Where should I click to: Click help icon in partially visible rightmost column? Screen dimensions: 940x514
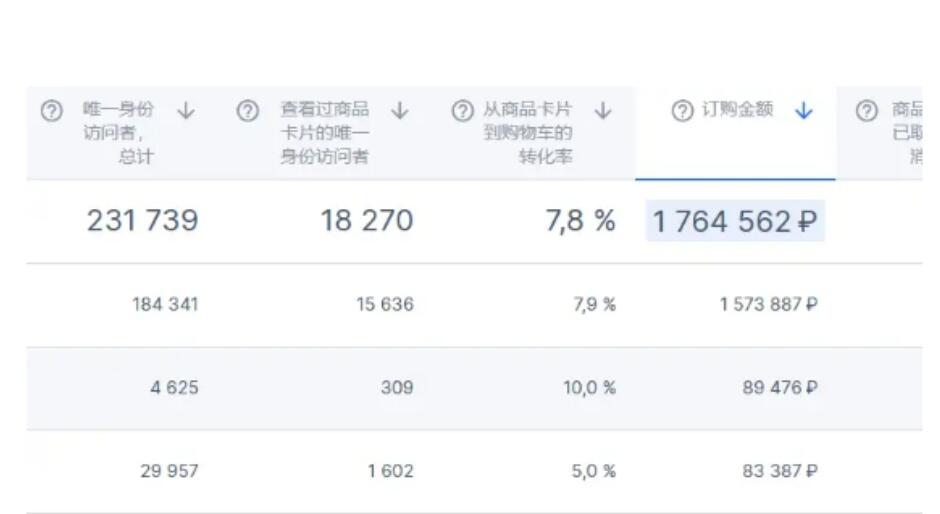[x=867, y=111]
